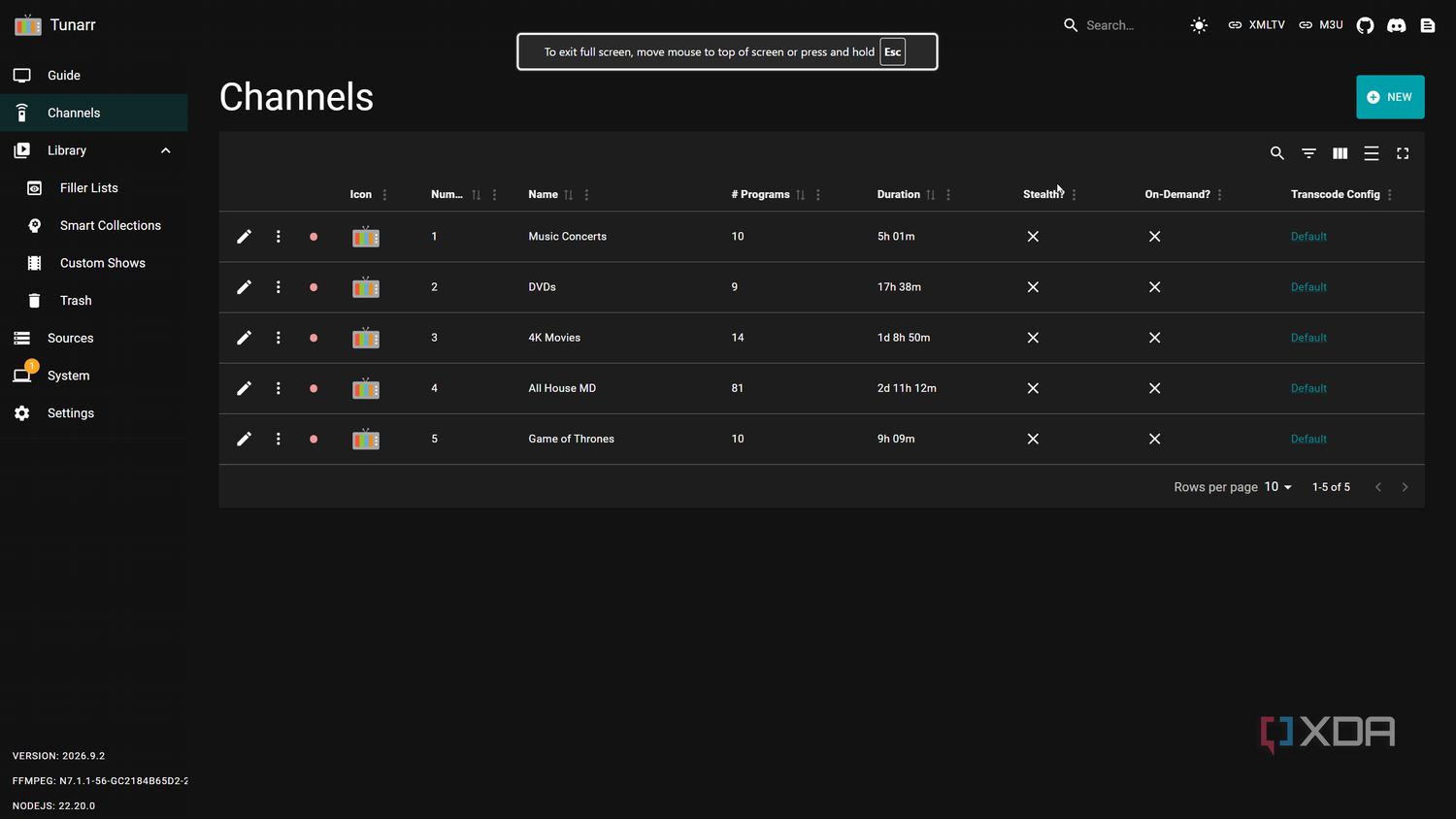Sort by channel Number column arrows

[477, 195]
